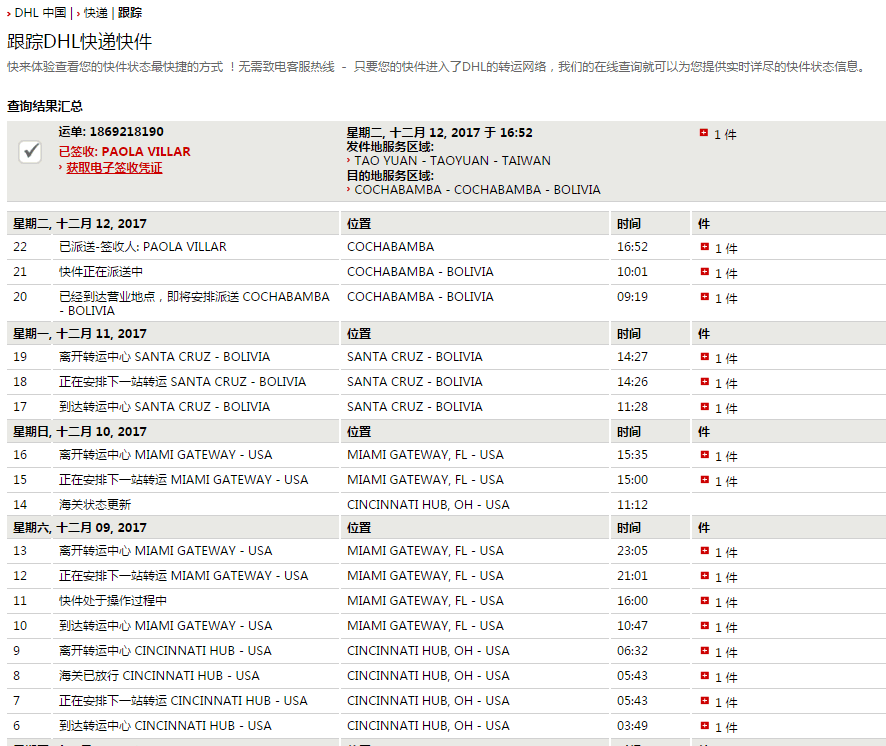
Task: Click the delivery timestamp 星期二, 十二月 12, 2017 于 16:52
Action: pyautogui.click(x=440, y=132)
